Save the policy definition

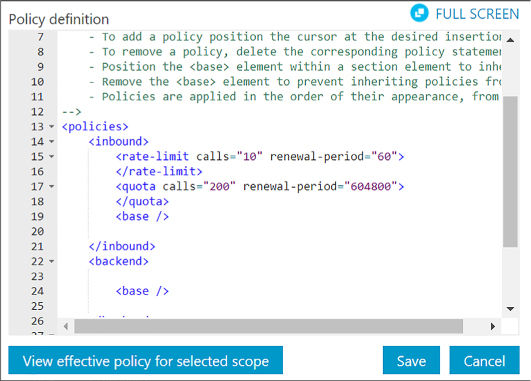[411, 360]
